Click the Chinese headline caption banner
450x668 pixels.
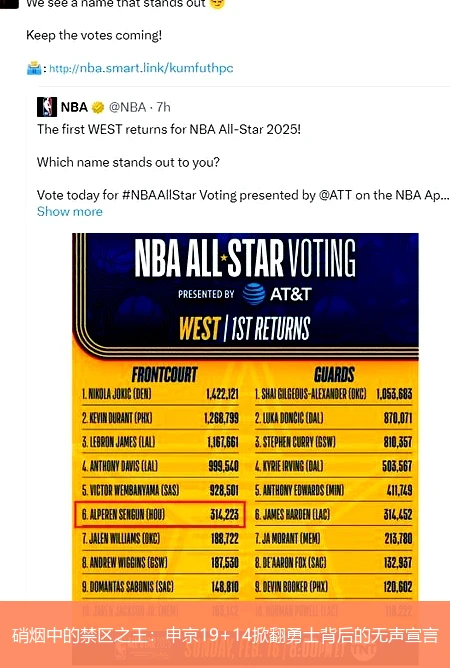pyautogui.click(x=225, y=634)
